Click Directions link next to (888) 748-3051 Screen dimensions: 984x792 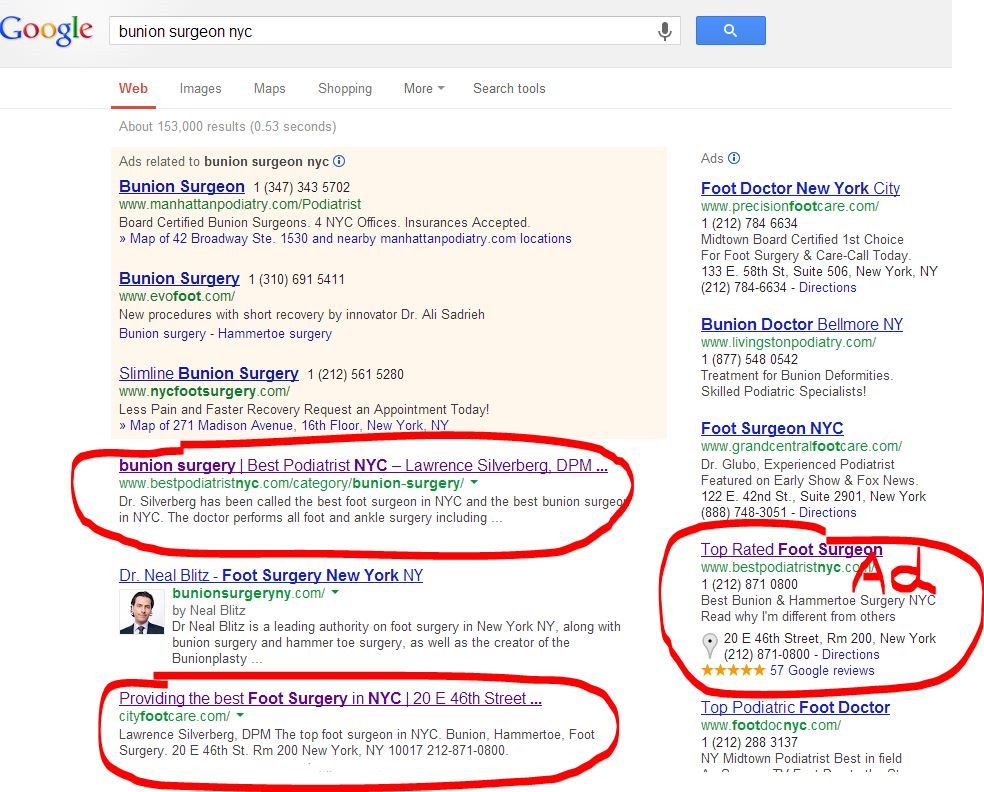tap(827, 512)
